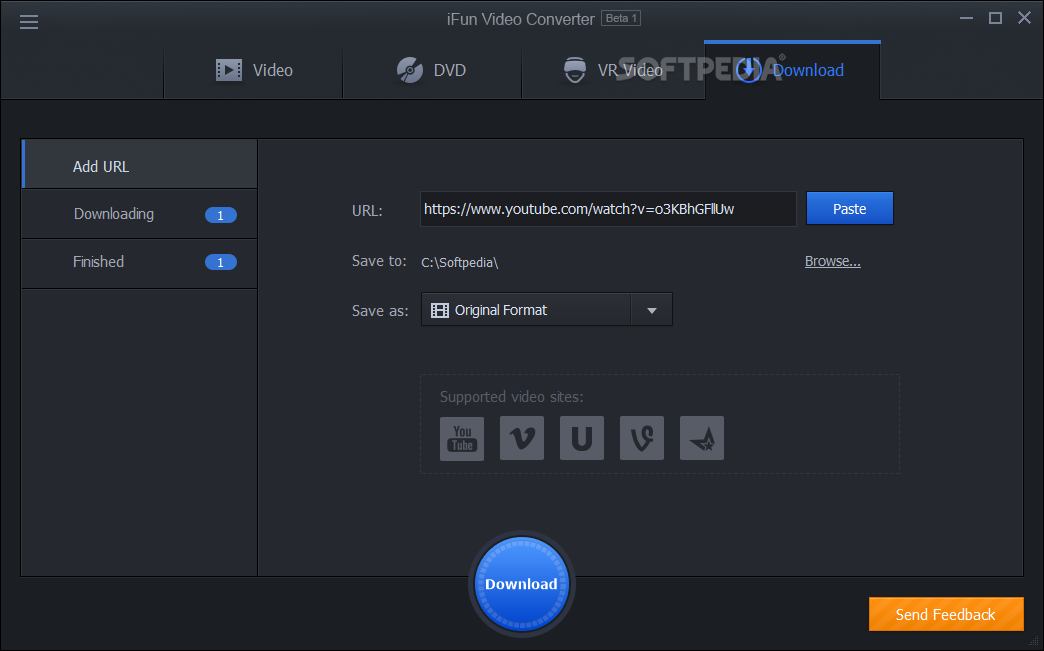Click the Downloading count badge
1044x651 pixels.
click(221, 215)
